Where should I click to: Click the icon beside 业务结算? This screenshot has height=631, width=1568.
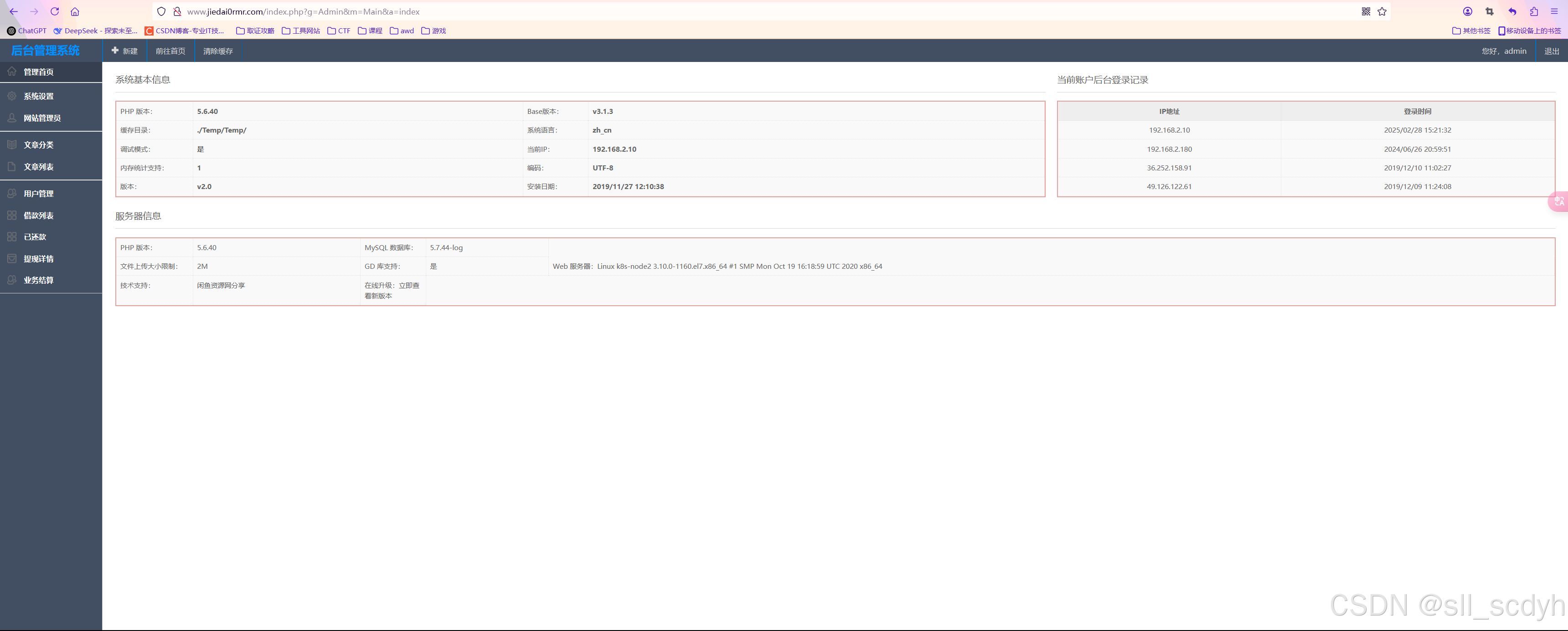[x=11, y=279]
